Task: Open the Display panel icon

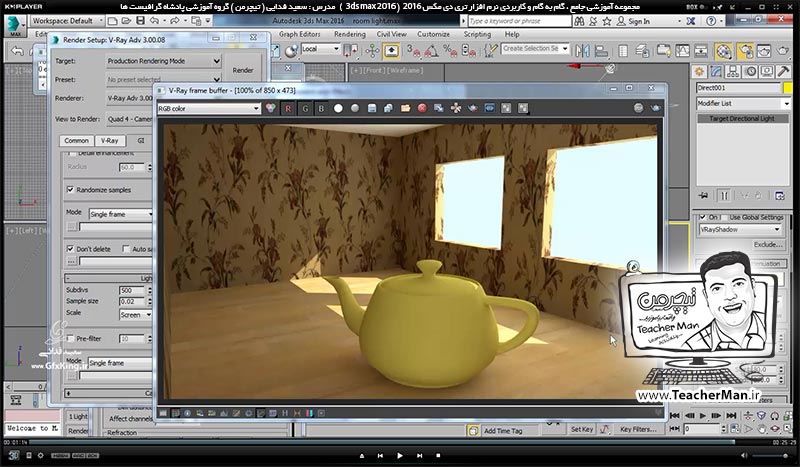Action: (766, 71)
